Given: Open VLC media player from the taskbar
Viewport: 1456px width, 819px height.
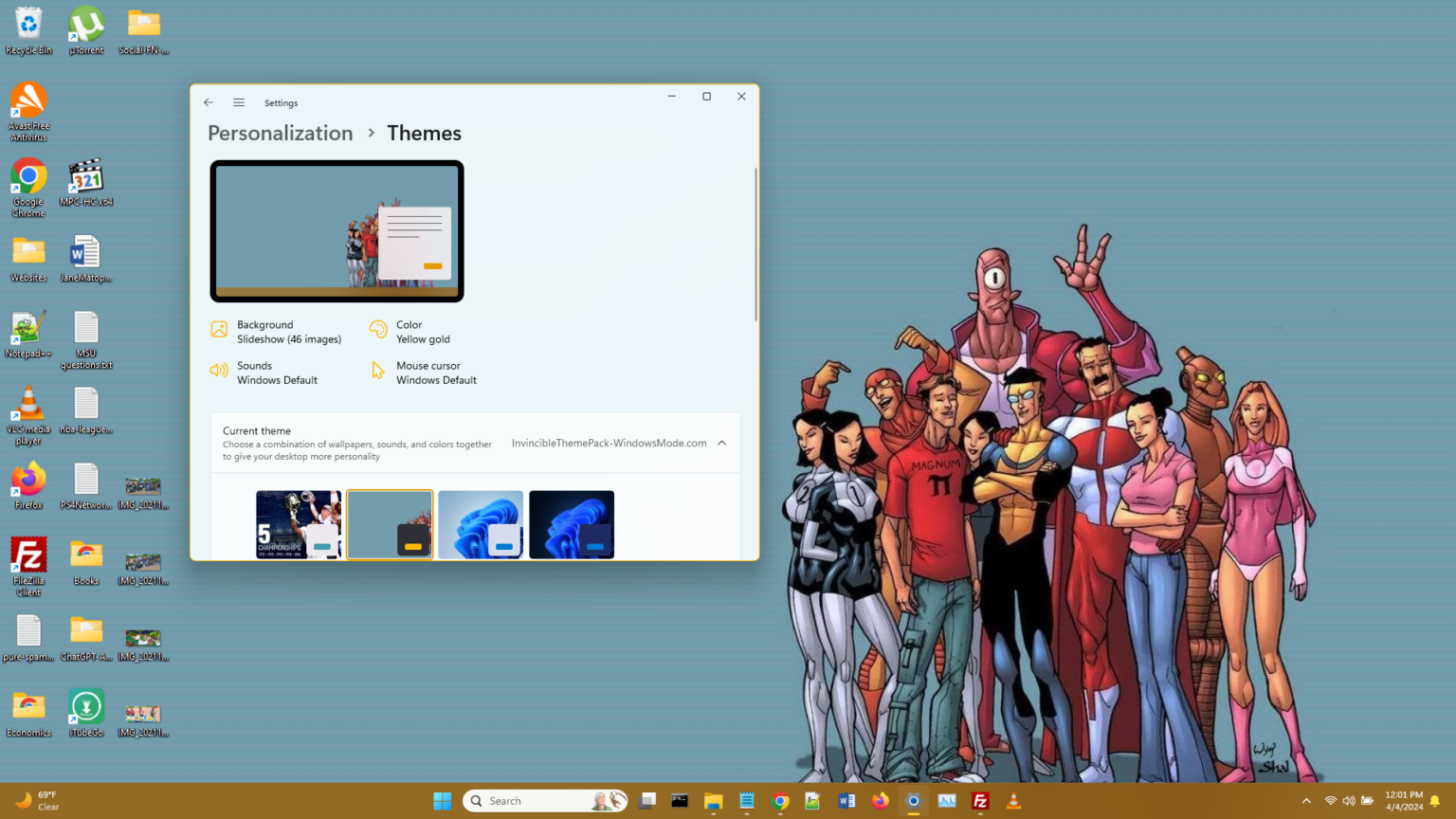Looking at the screenshot, I should (1013, 801).
